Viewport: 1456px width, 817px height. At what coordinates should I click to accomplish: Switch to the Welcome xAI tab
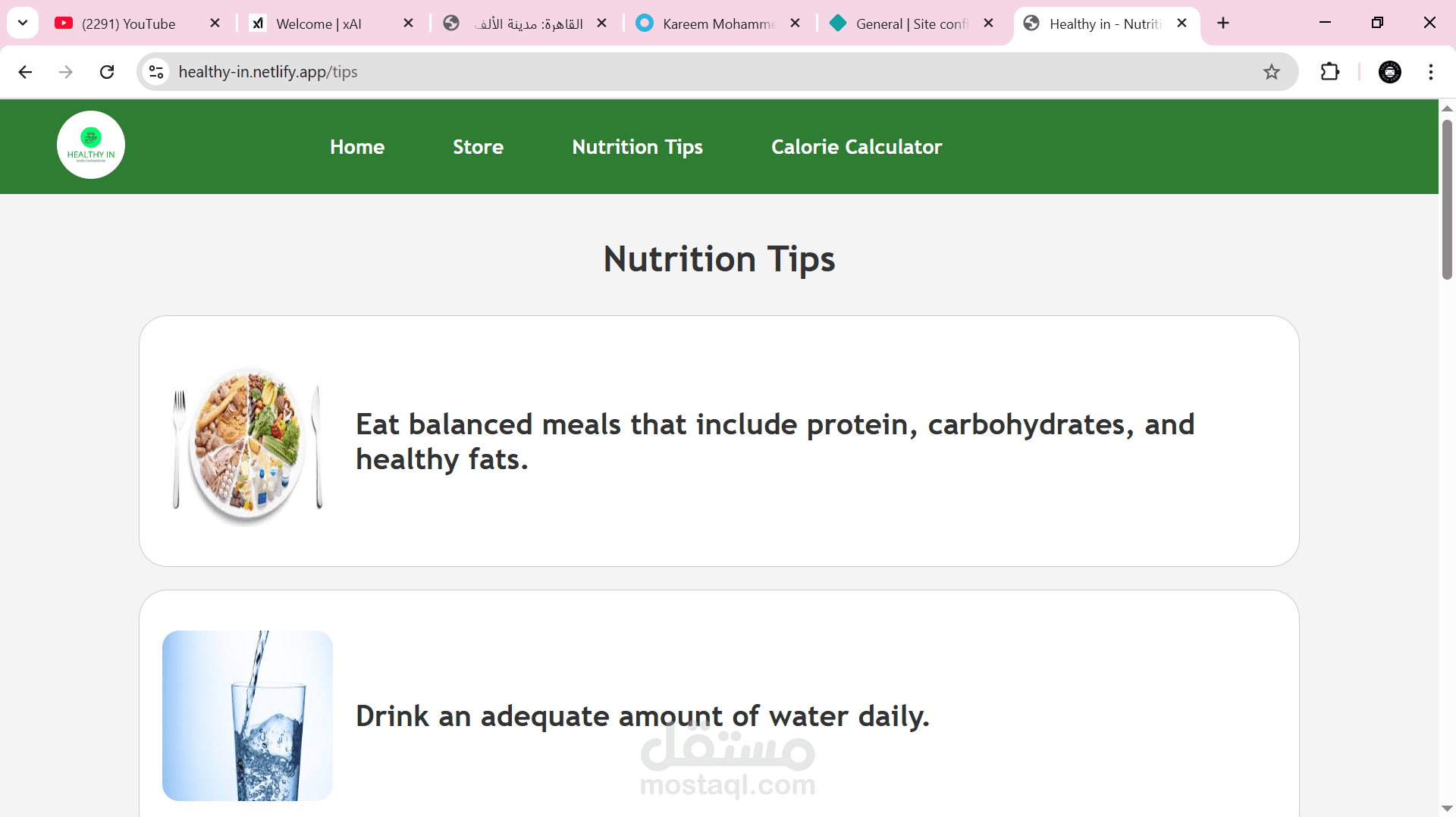pyautogui.click(x=318, y=23)
